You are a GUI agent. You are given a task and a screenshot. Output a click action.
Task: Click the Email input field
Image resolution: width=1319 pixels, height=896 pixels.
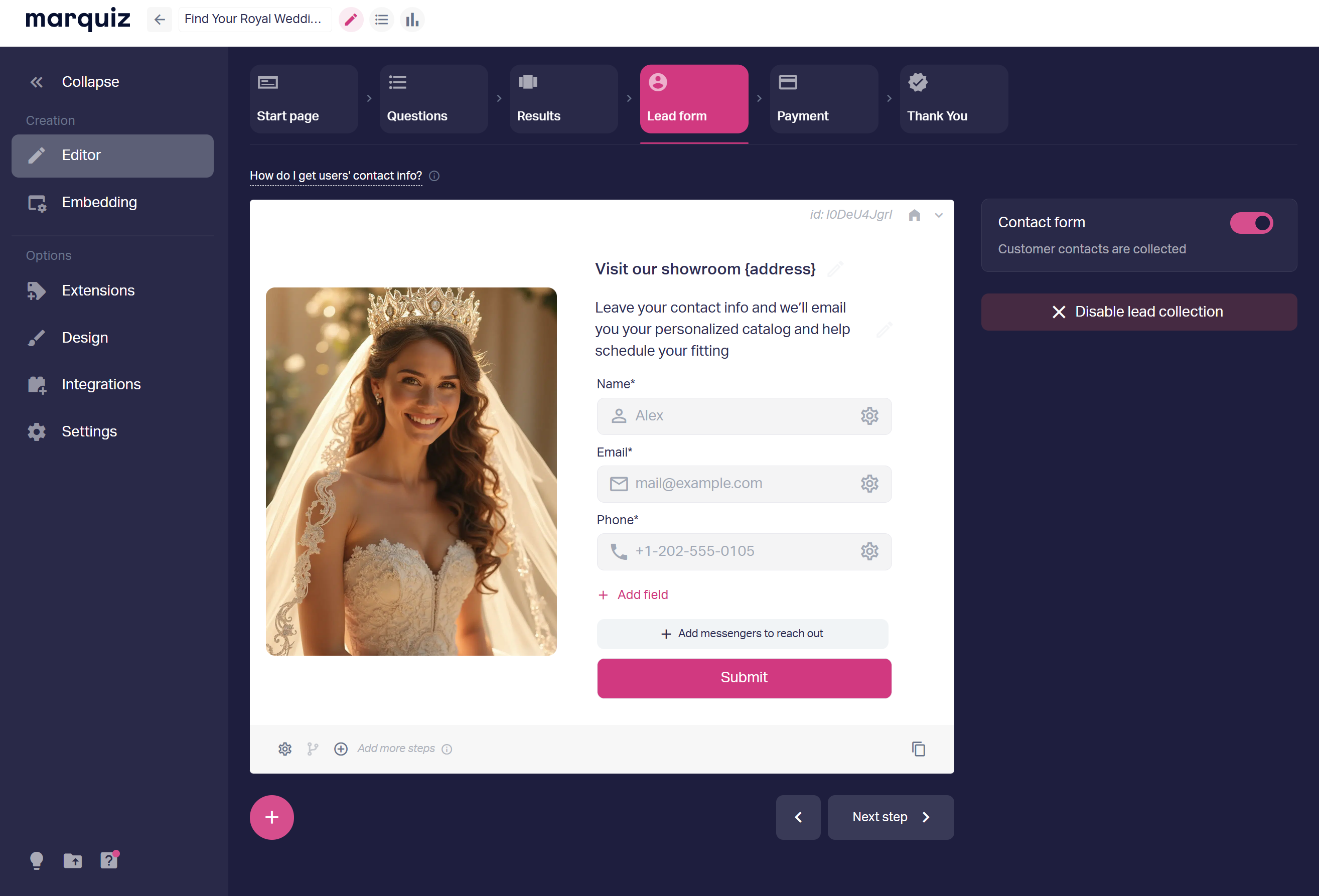(732, 484)
